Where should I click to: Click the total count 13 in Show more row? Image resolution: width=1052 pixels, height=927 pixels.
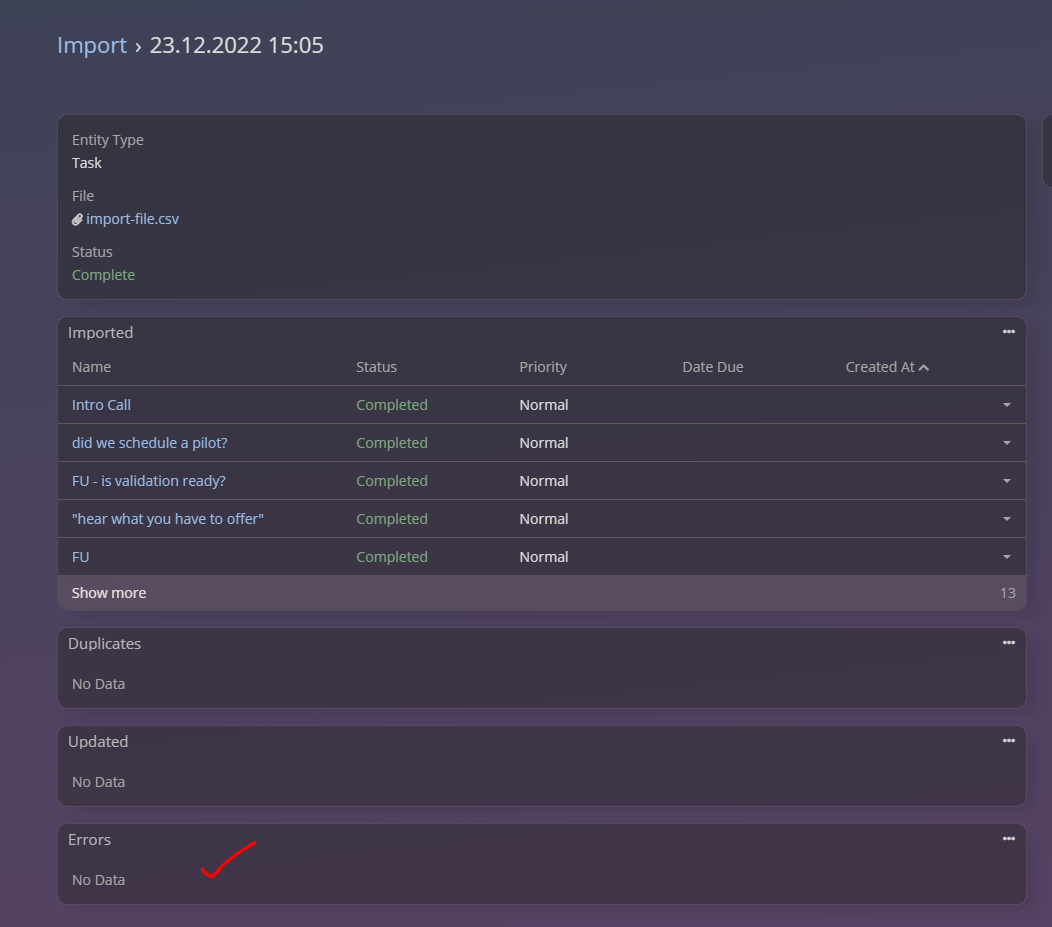[x=1008, y=593]
